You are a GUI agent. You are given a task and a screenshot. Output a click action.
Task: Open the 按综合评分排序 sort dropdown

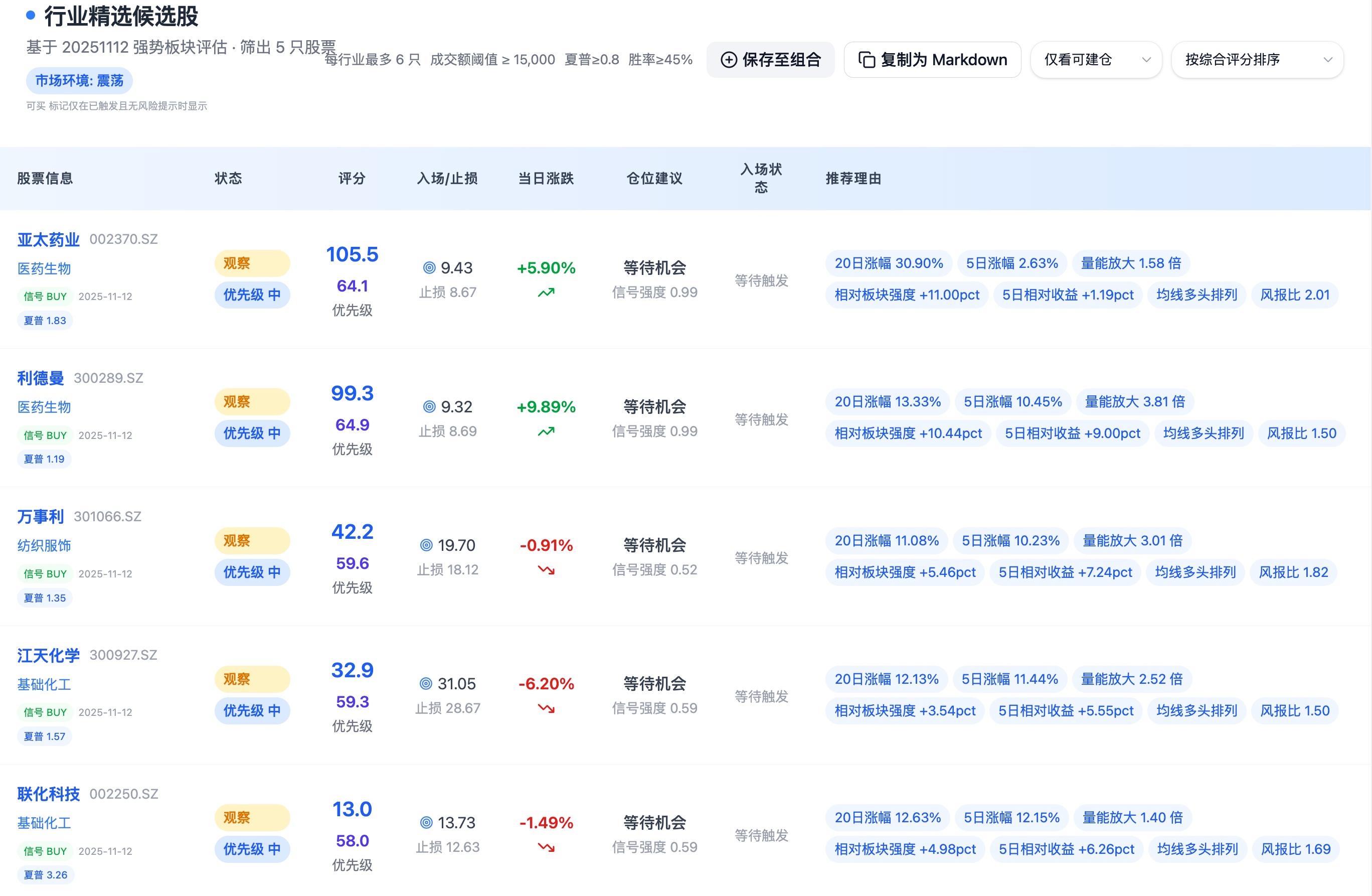coord(1257,60)
